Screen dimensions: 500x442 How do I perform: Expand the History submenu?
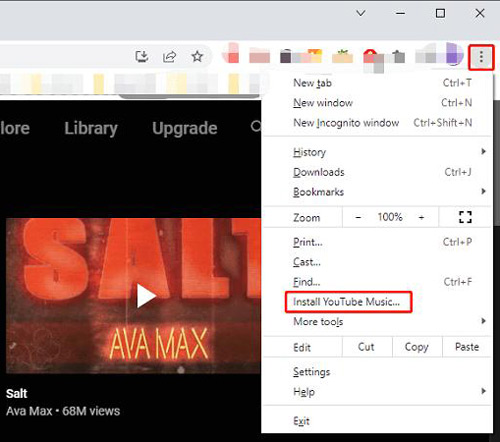click(x=378, y=152)
